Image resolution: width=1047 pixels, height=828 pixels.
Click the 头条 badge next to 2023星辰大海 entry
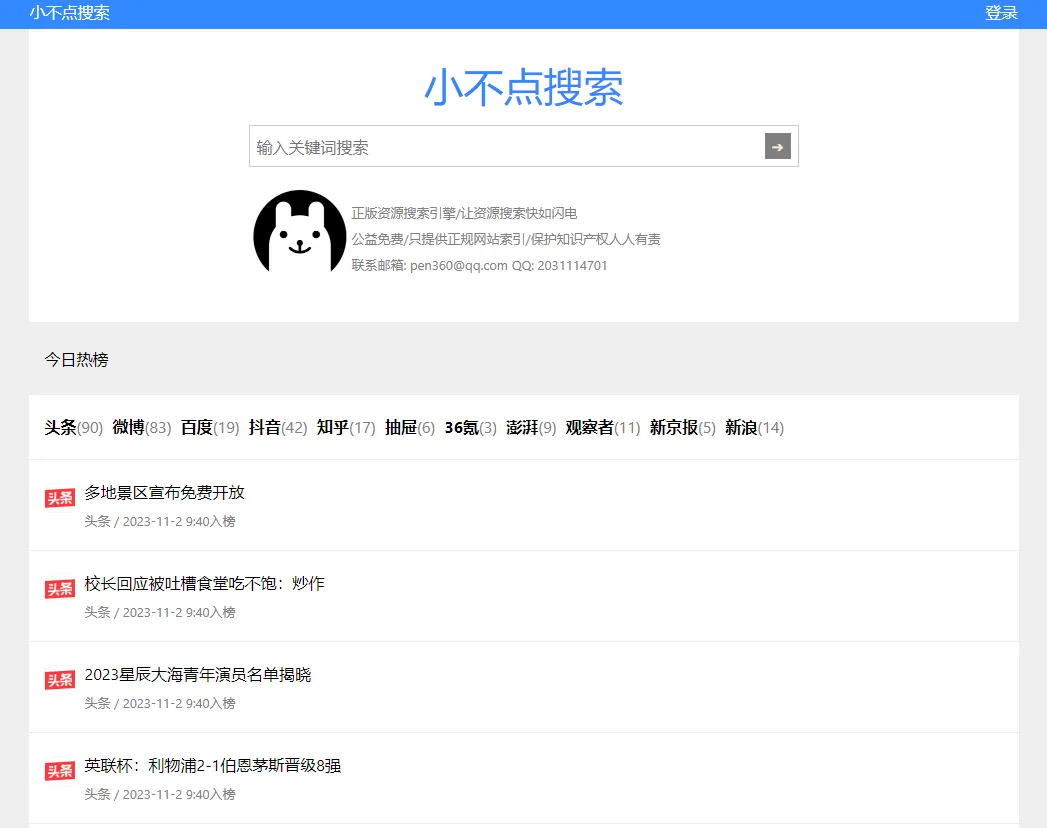pos(59,679)
